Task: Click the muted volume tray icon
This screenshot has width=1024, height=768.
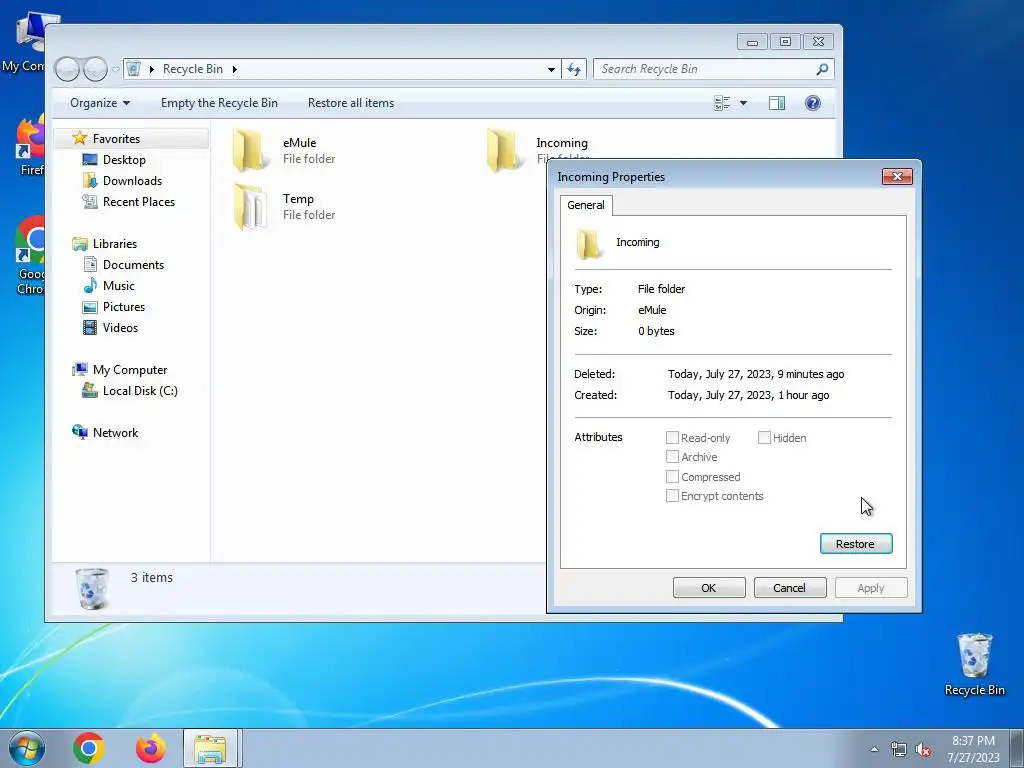Action: [x=923, y=750]
